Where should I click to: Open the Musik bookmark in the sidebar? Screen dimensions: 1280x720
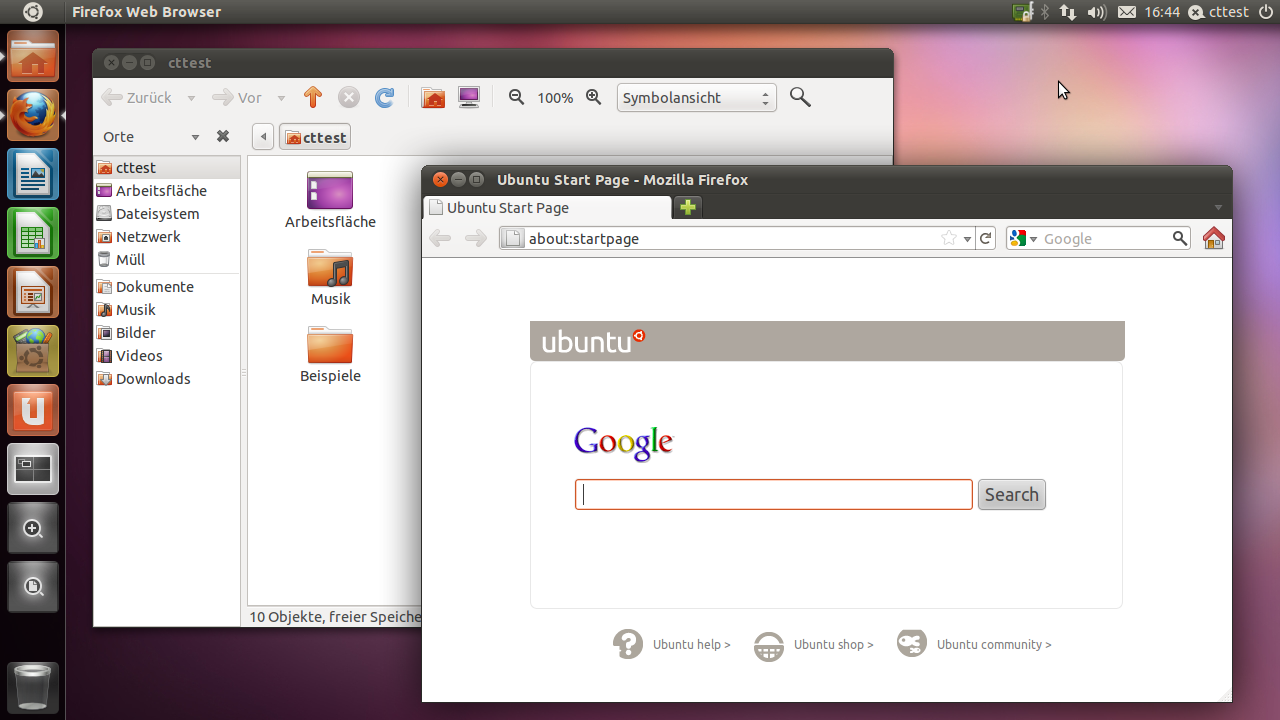(x=167, y=310)
